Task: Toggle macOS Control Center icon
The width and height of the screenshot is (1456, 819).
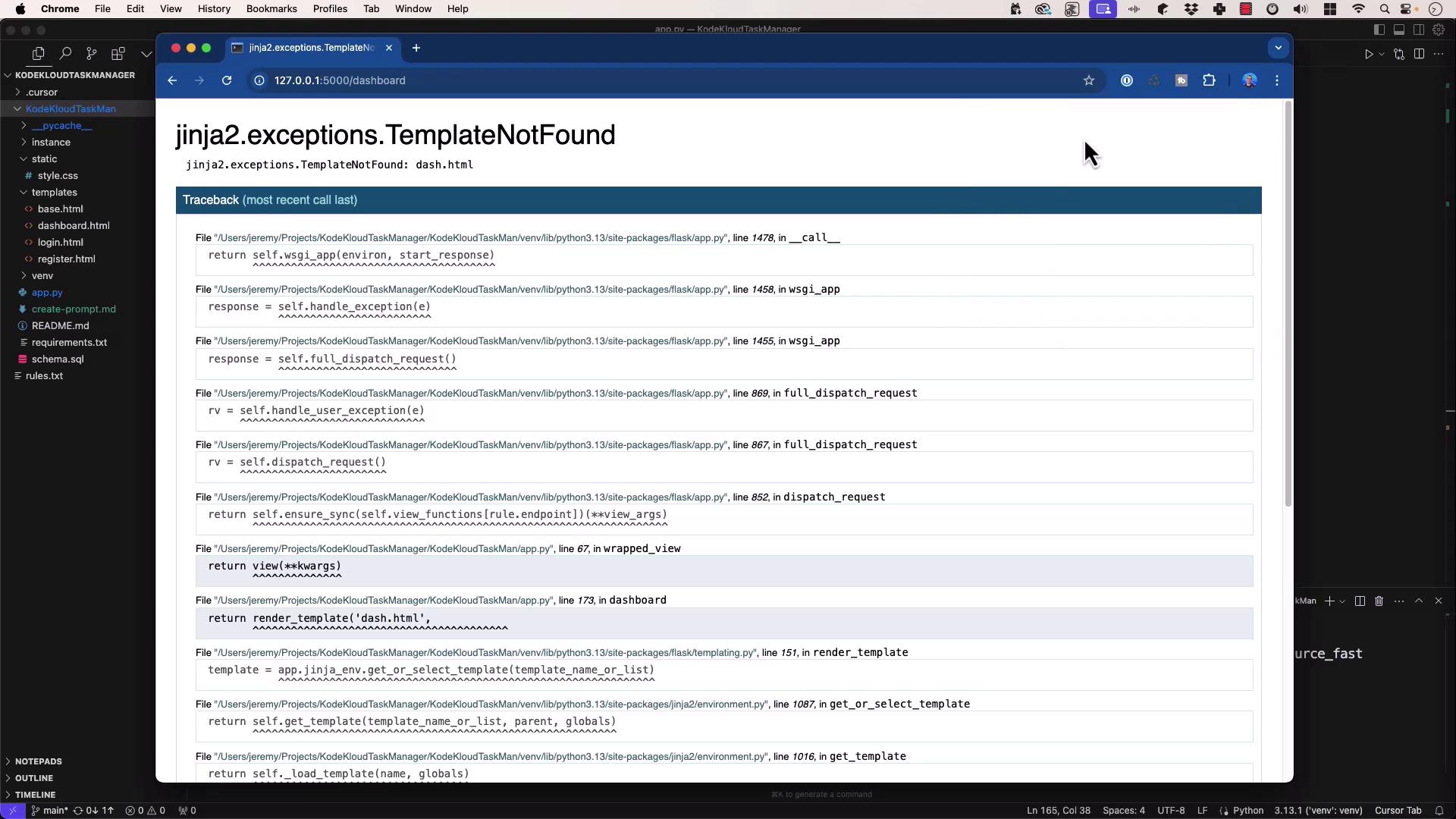Action: click(1407, 9)
